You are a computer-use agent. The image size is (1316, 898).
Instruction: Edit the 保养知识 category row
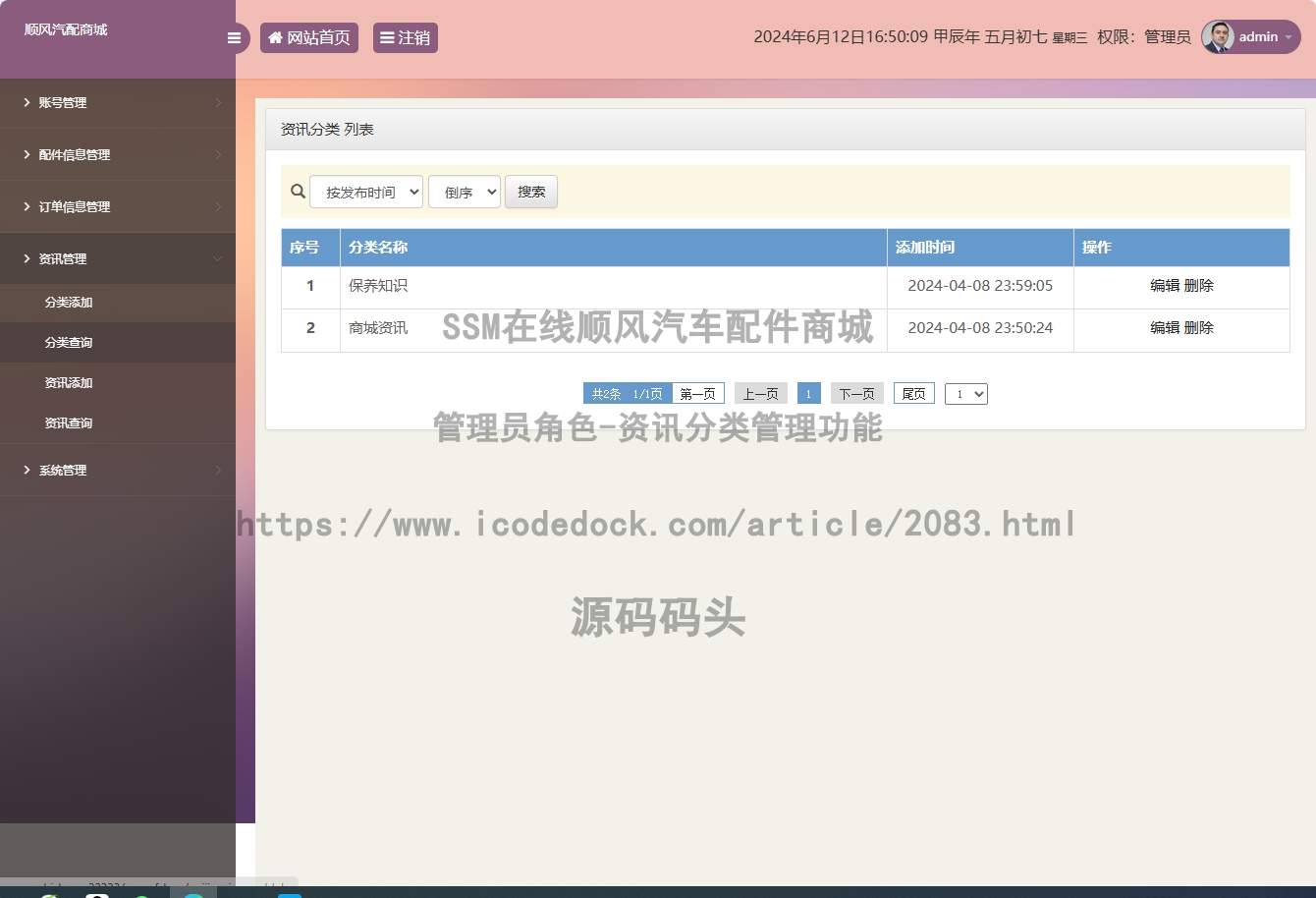pyautogui.click(x=1165, y=286)
